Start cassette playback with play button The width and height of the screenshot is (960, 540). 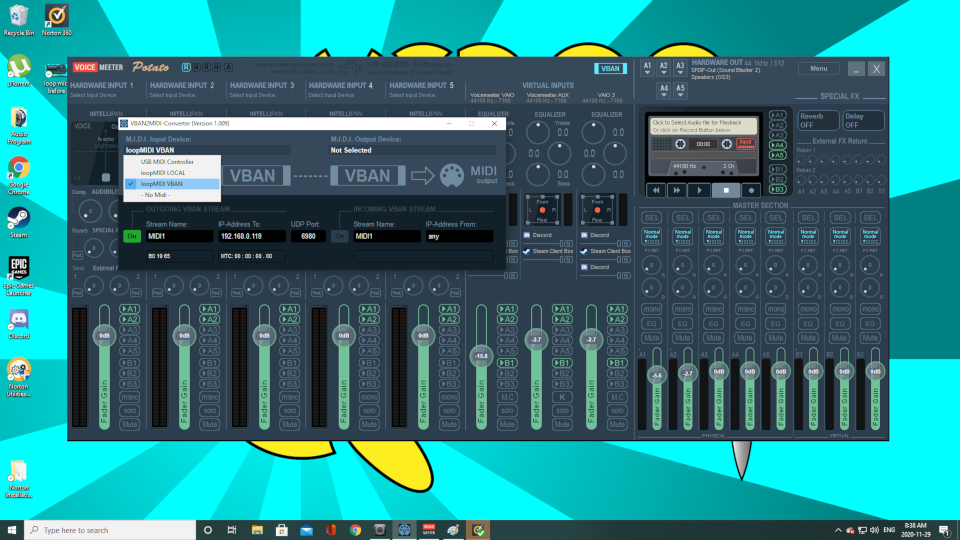click(699, 190)
